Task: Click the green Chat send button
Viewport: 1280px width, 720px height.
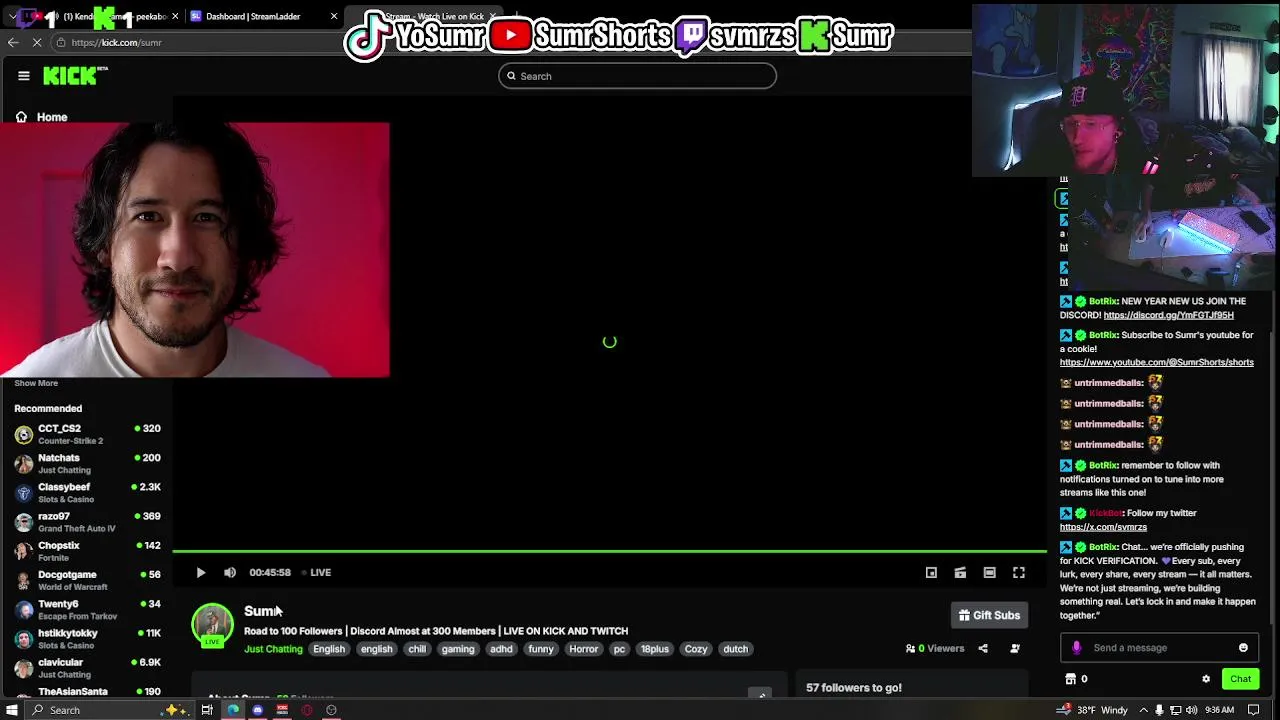Action: 1240,679
